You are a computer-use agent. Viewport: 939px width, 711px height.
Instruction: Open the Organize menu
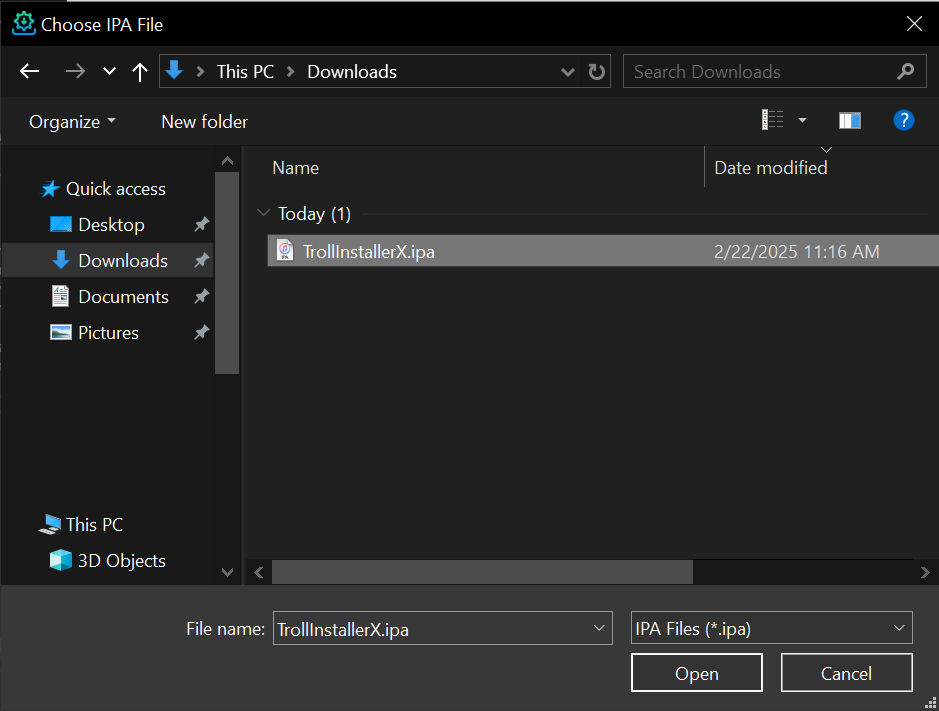coord(72,122)
